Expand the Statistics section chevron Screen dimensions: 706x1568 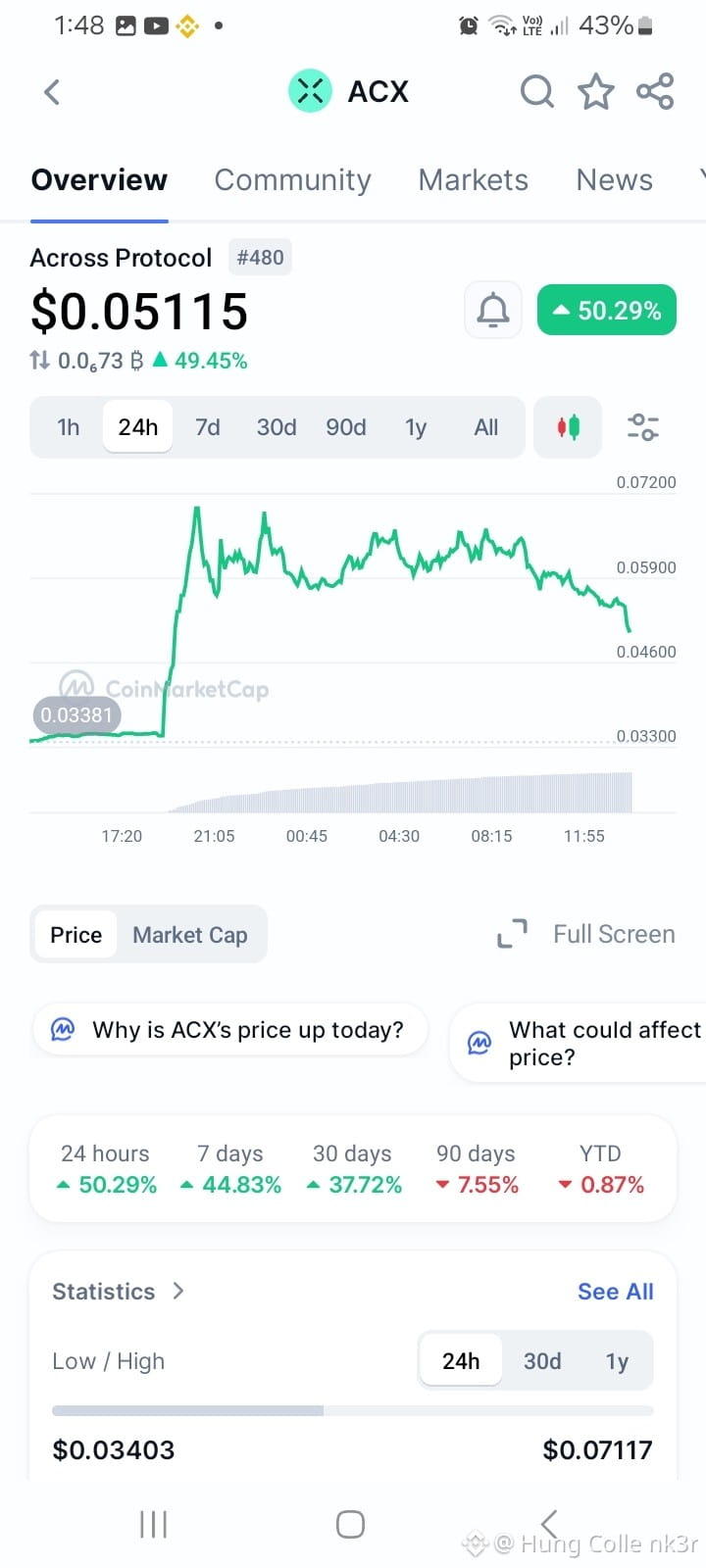pos(177,1291)
